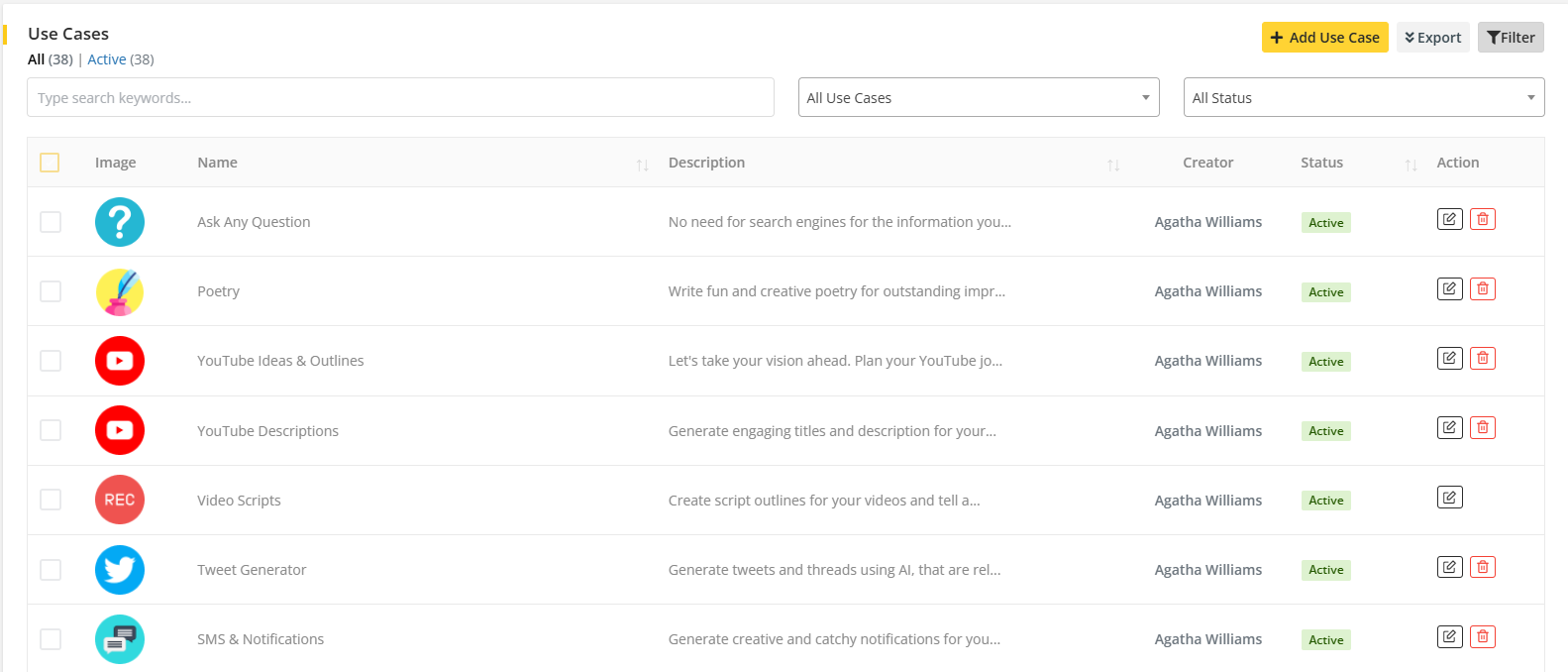The image size is (1568, 672).
Task: Delete the Tweet Generator use case
Action: tap(1482, 567)
